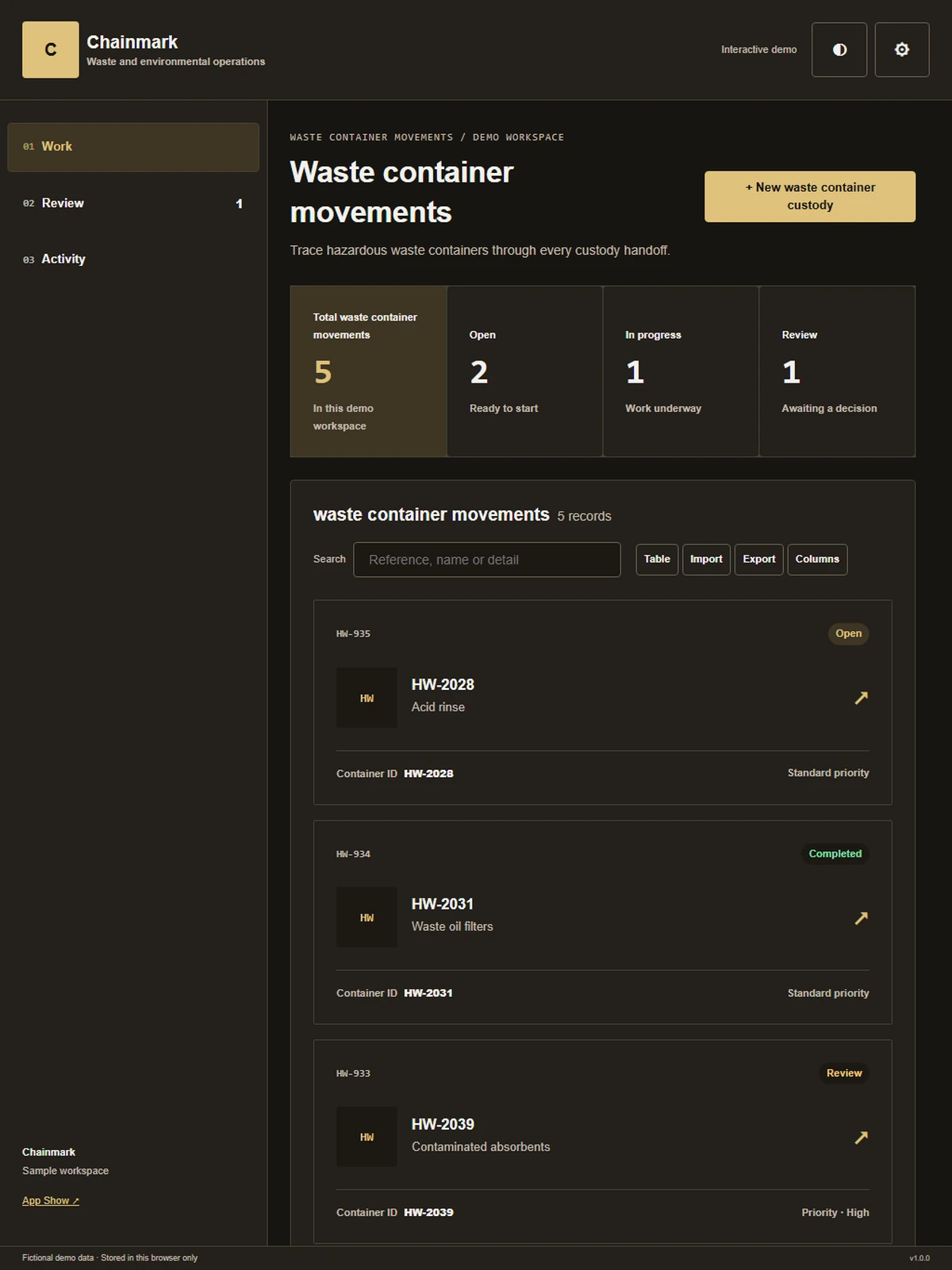952x1270 pixels.
Task: Click the breadcrumb Waste Container Movements / Demo Workspace
Action: click(x=427, y=137)
